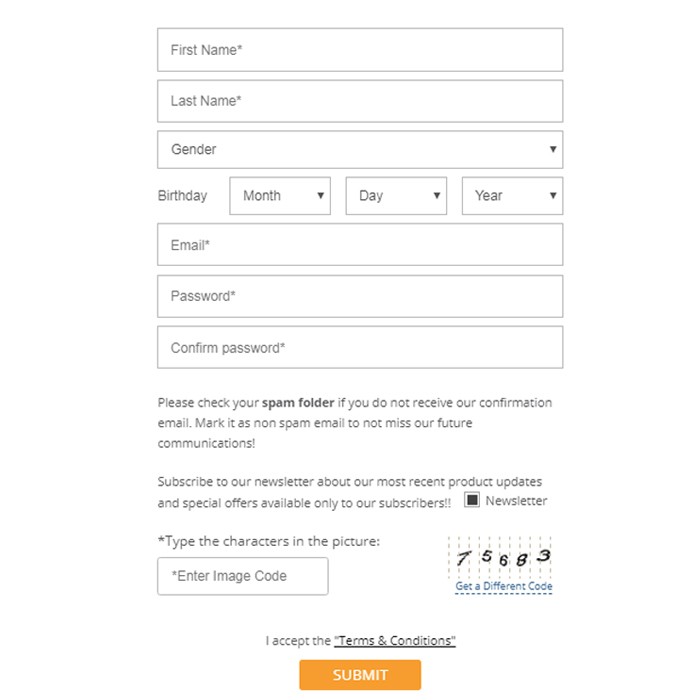Expand the birthday Year dropdown
Image resolution: width=700 pixels, height=700 pixels.
tap(512, 196)
